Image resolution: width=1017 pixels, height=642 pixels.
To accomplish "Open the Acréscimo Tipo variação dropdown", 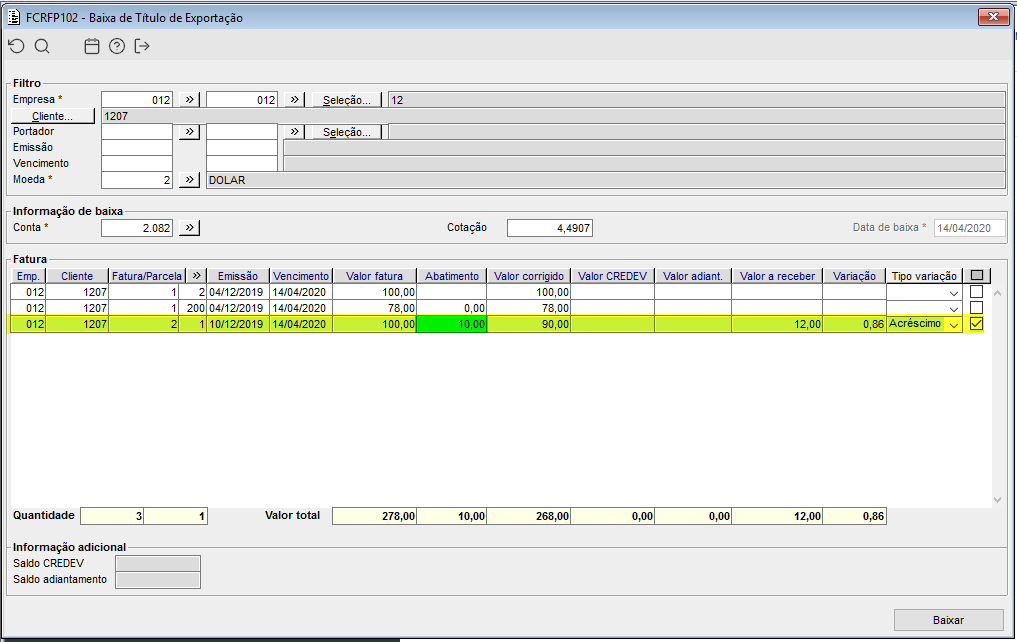I will point(953,325).
